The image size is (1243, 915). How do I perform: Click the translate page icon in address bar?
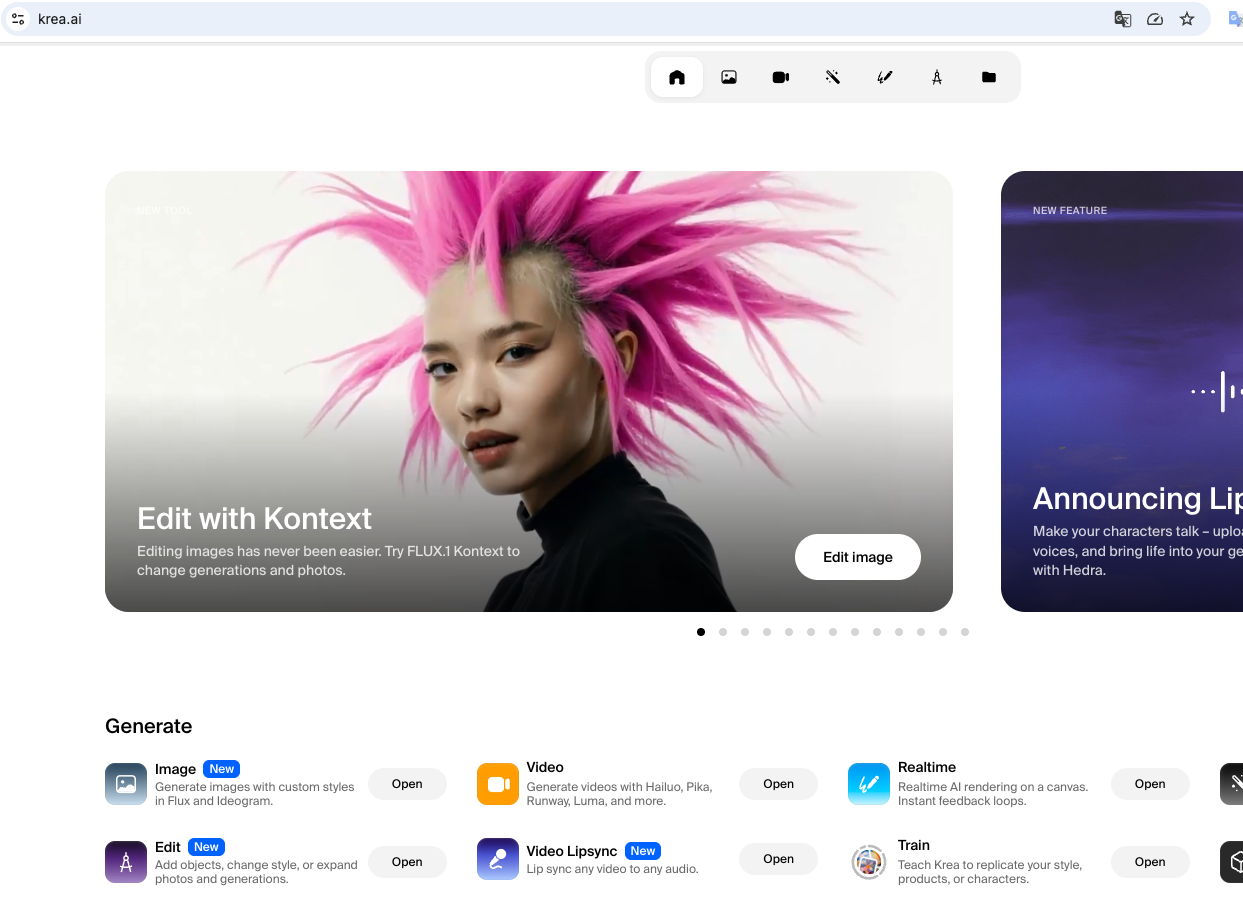point(1123,19)
